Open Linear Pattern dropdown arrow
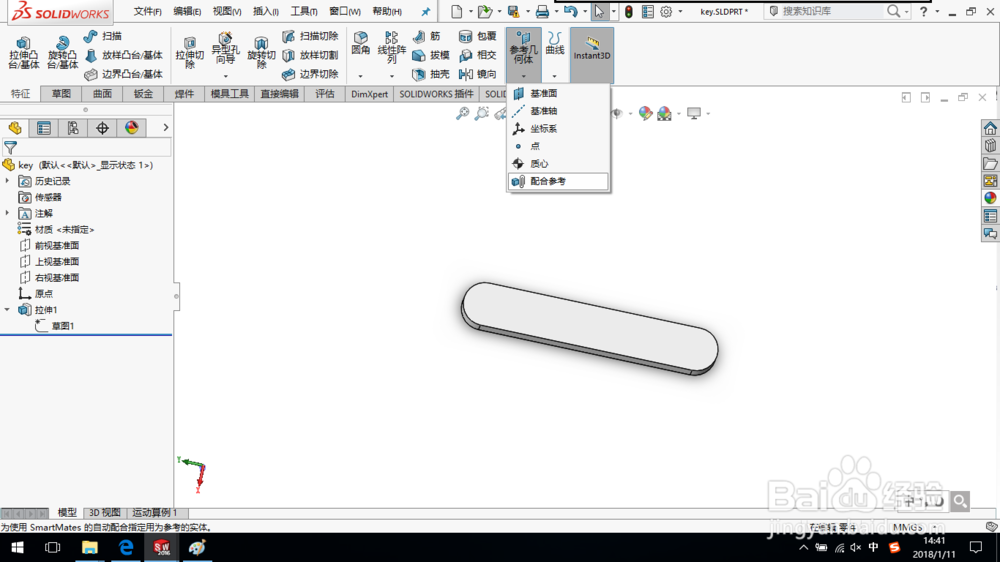Image resolution: width=1000 pixels, height=562 pixels. (x=392, y=76)
